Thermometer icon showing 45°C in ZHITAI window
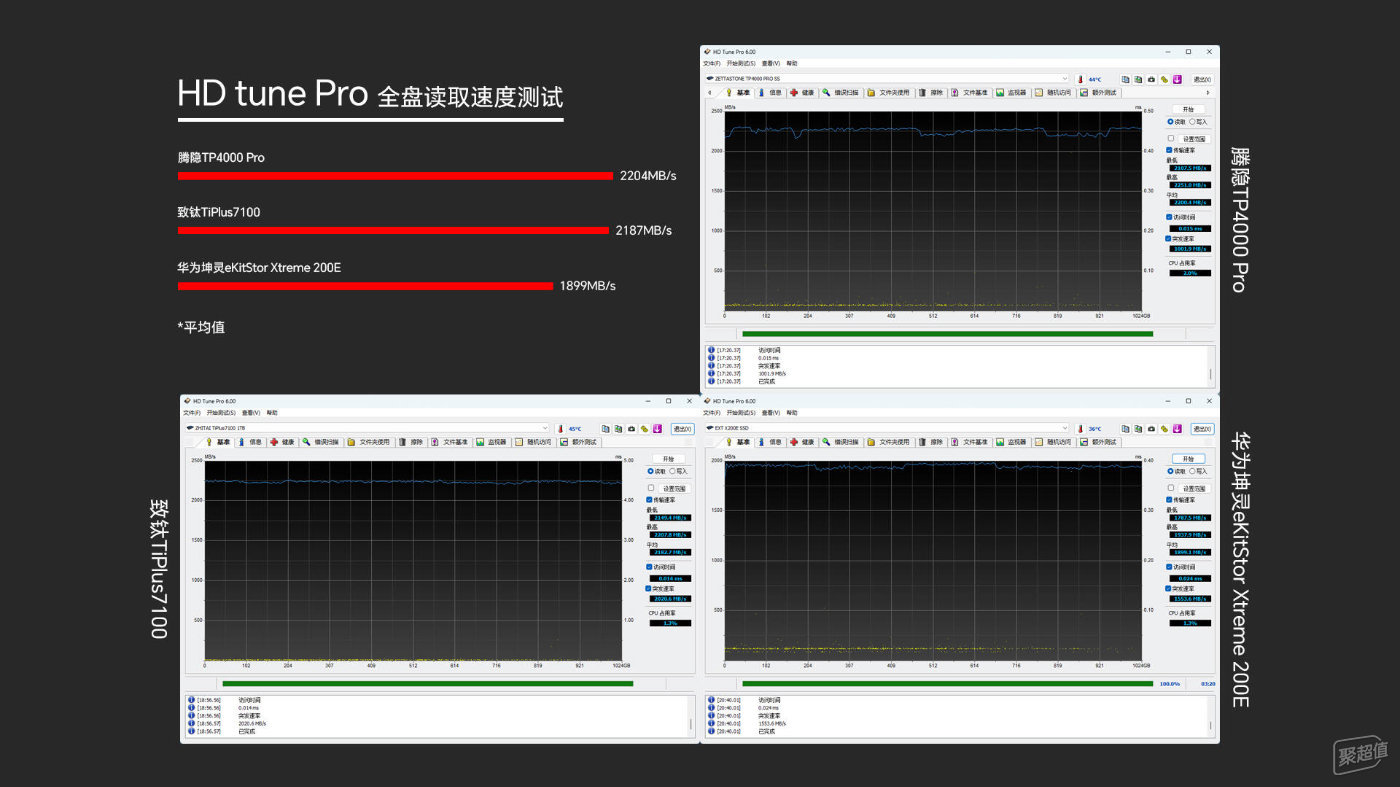The width and height of the screenshot is (1400, 787). [x=560, y=429]
